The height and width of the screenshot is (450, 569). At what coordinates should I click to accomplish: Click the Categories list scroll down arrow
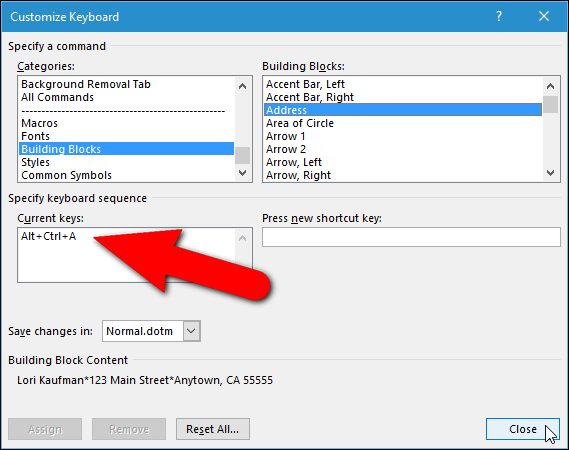click(242, 173)
